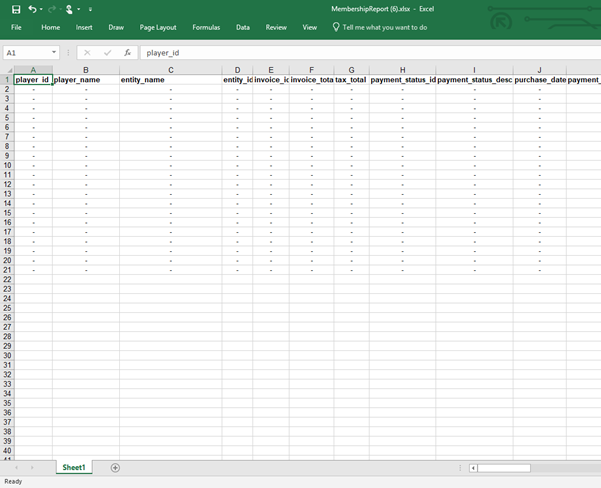Click the Enter checkmark in formula bar
This screenshot has height=488, width=601.
click(107, 52)
